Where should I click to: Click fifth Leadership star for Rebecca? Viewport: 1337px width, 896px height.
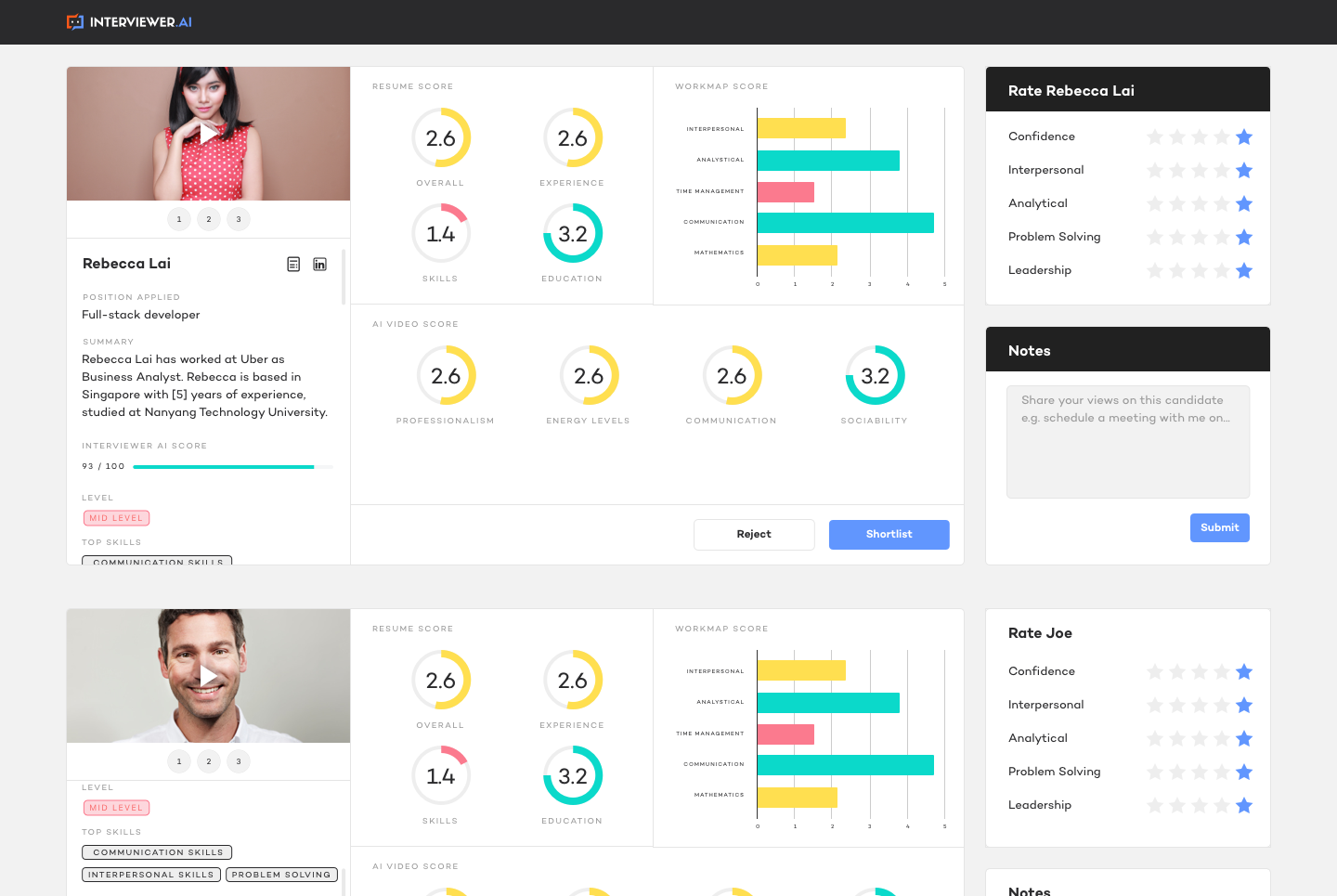click(x=1244, y=271)
